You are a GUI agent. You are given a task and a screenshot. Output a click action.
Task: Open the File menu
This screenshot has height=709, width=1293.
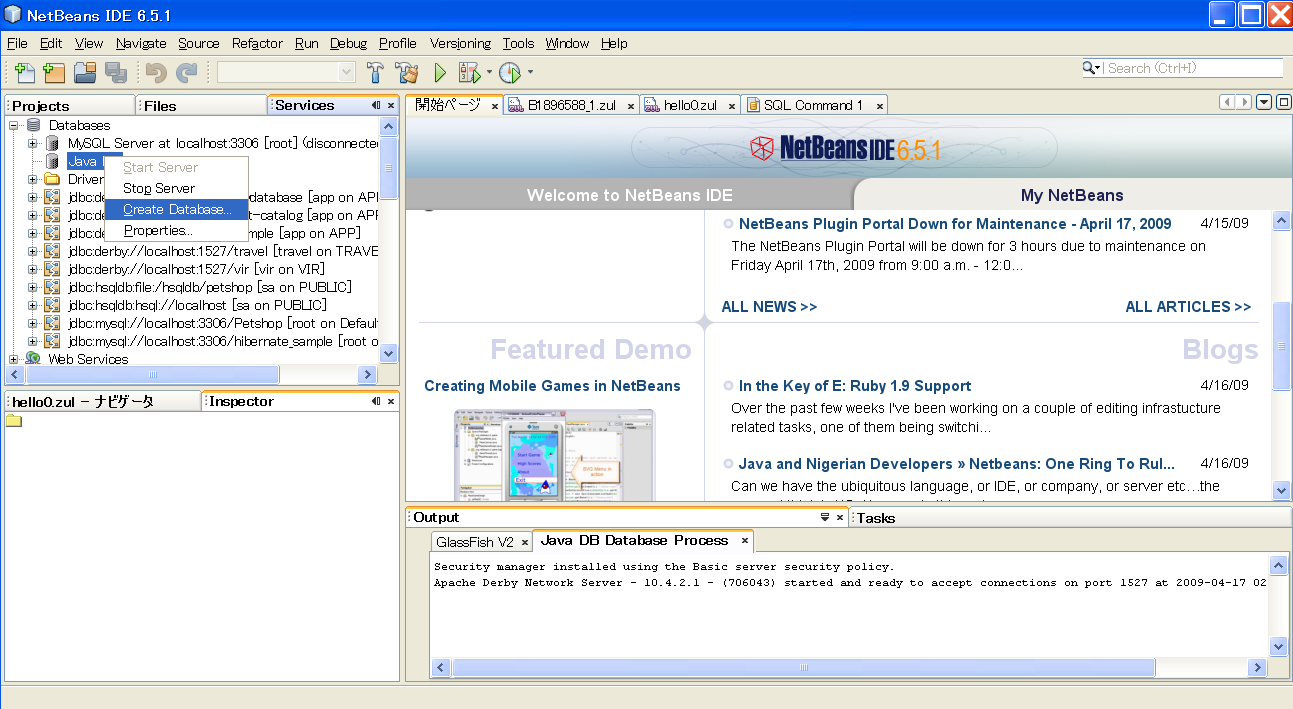[x=17, y=43]
